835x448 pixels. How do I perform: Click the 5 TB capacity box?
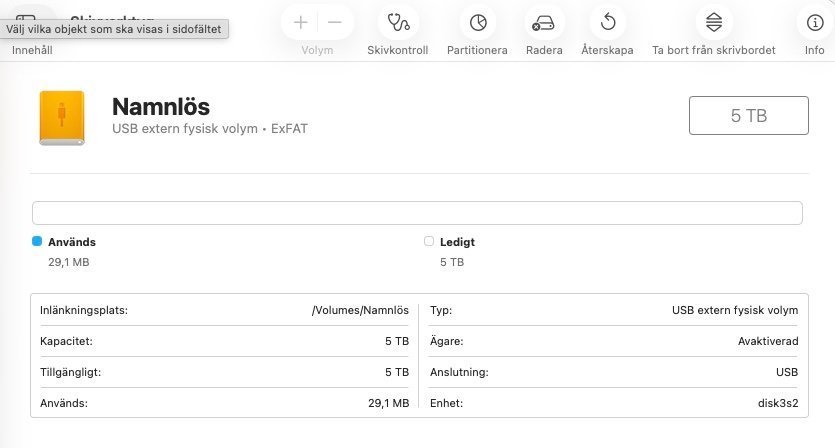[748, 116]
